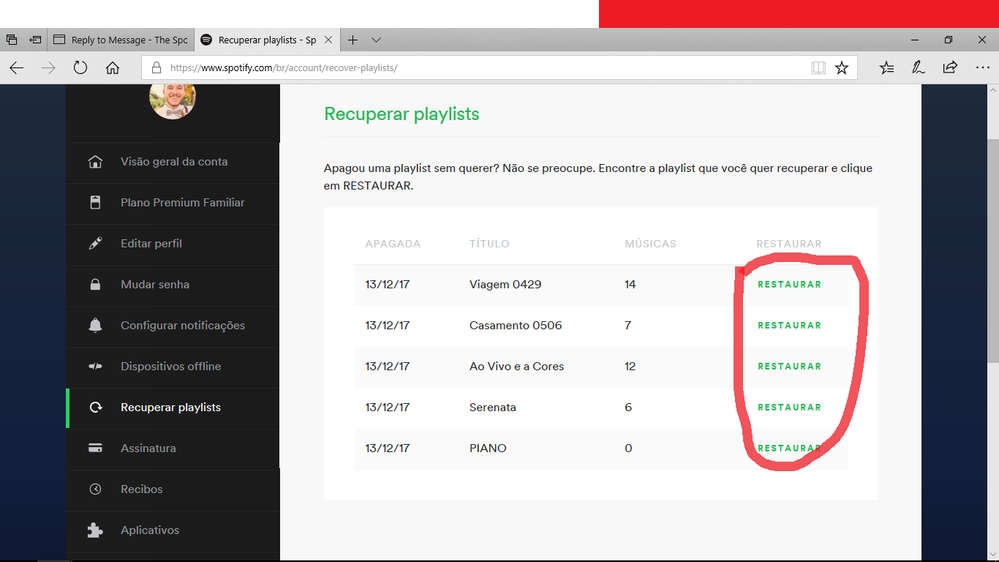Add page to favorites with star icon
The width and height of the screenshot is (999, 562).
click(842, 68)
